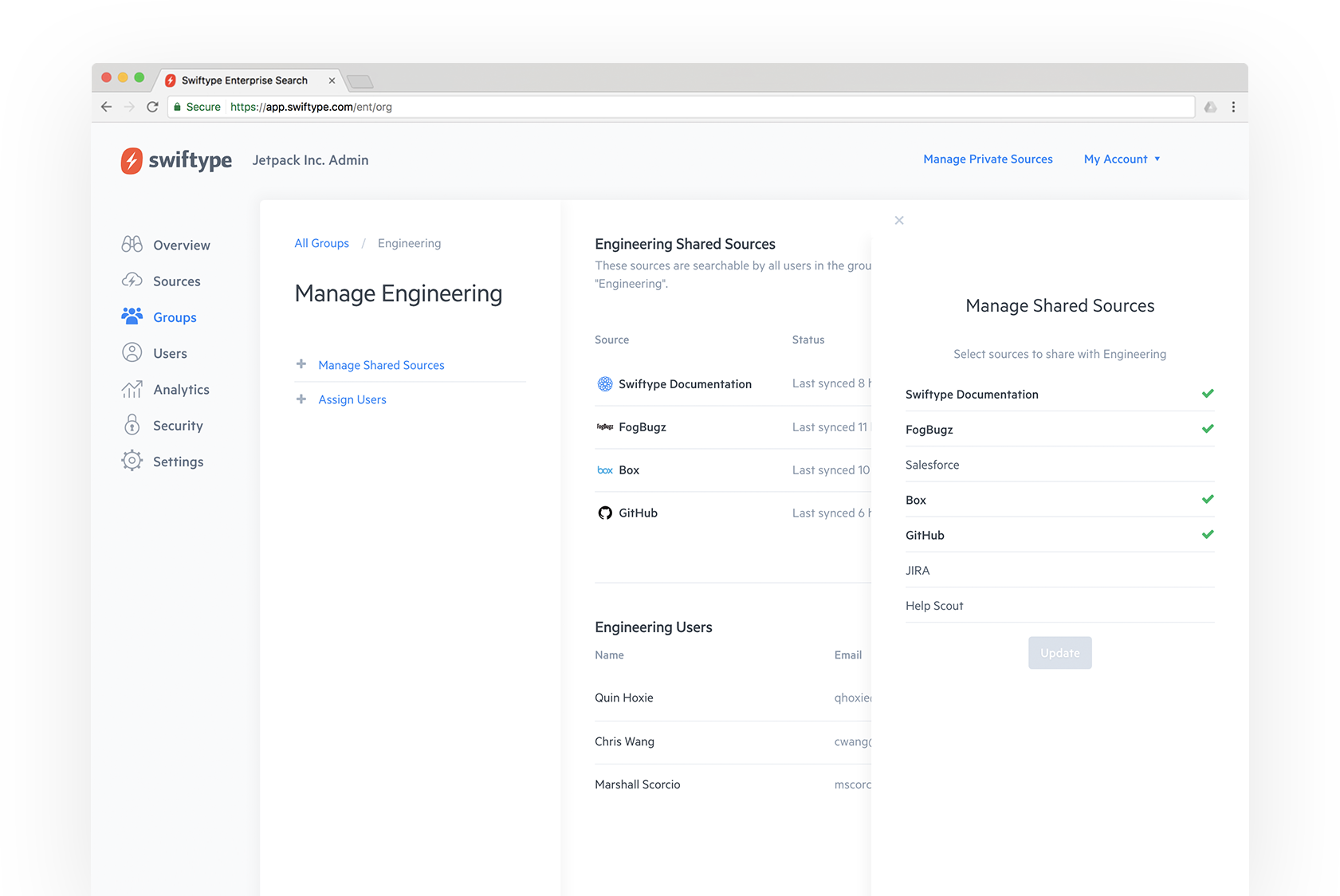Click the Users person icon in sidebar
The image size is (1340, 896).
(132, 352)
